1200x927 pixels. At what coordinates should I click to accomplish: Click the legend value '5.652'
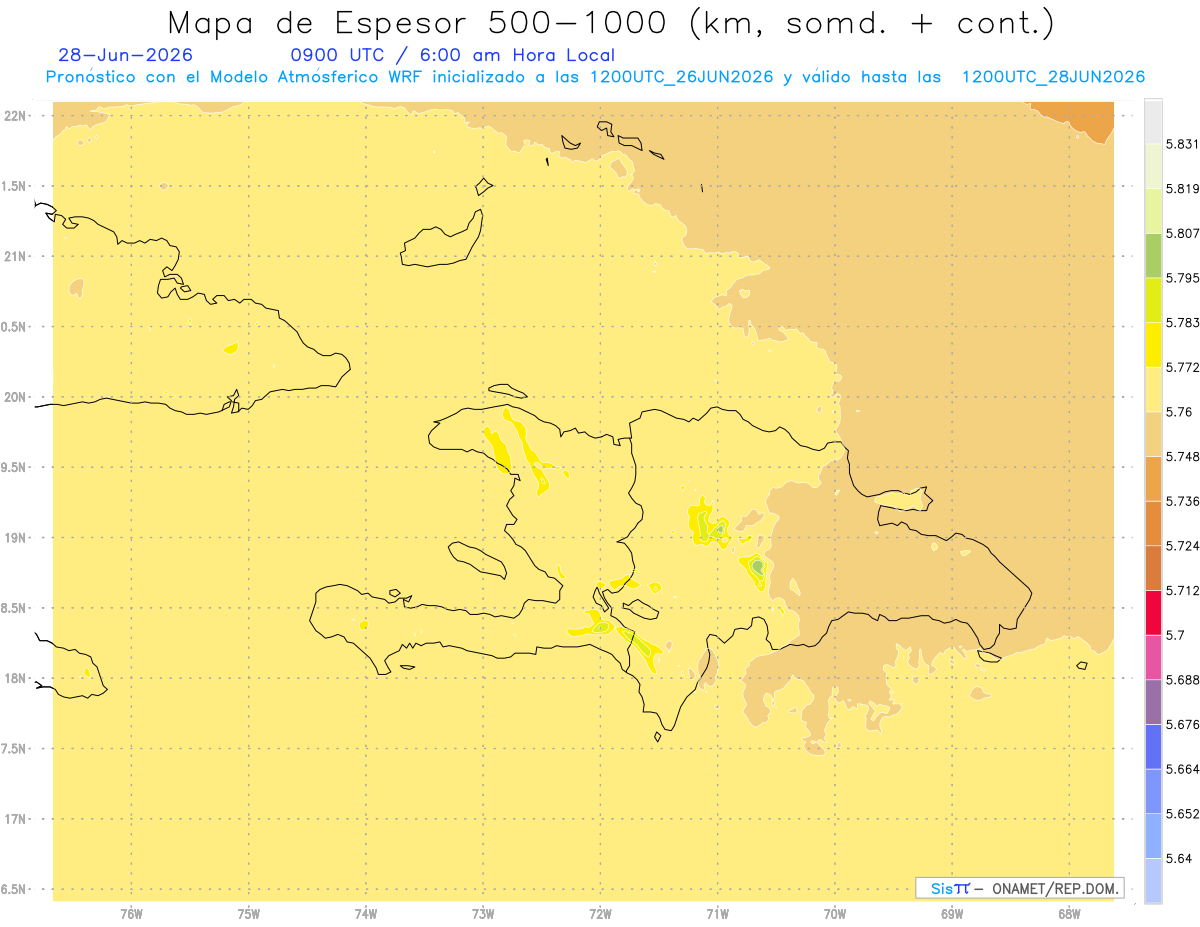pos(1183,814)
